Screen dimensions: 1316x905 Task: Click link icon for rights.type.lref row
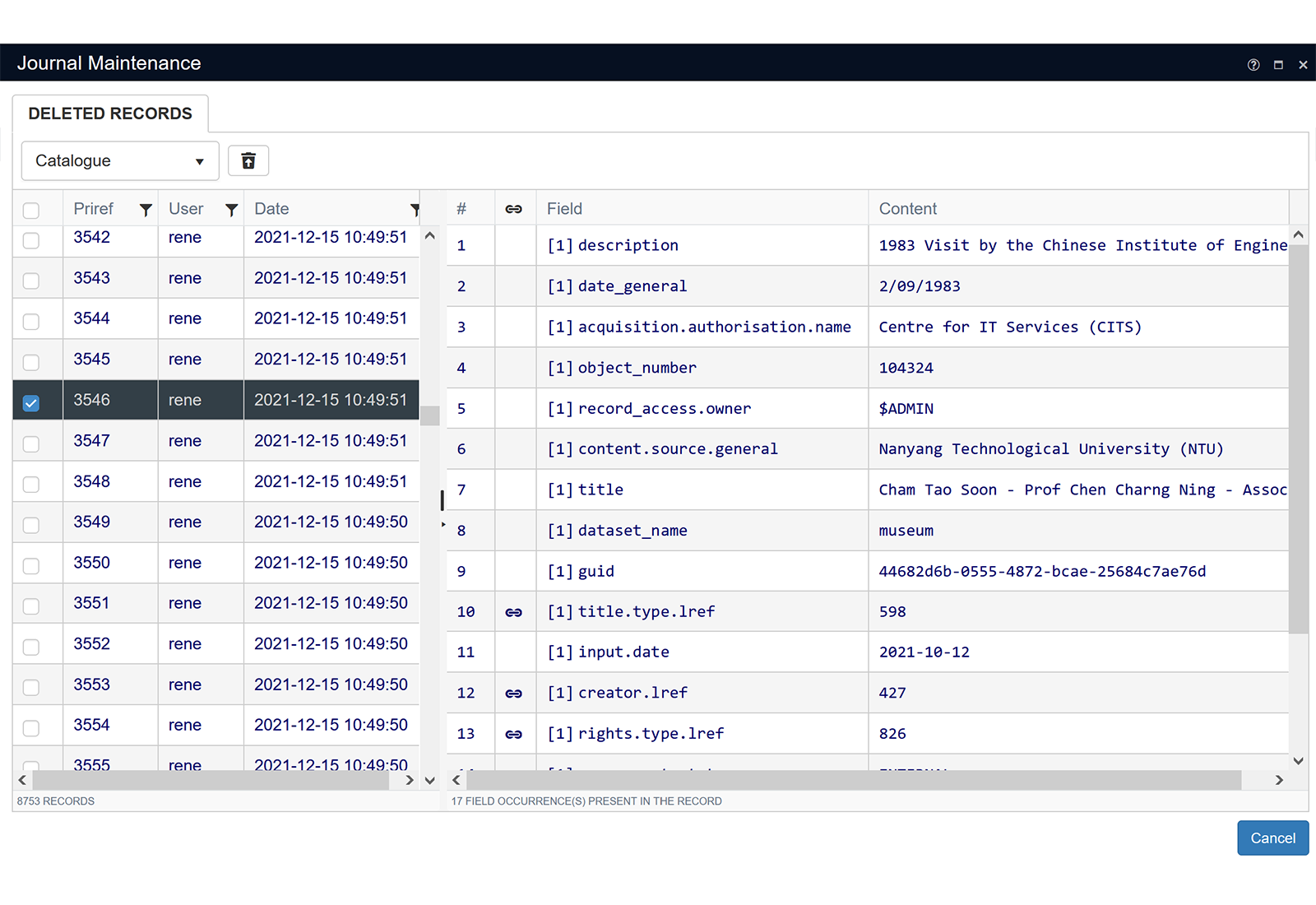click(514, 734)
